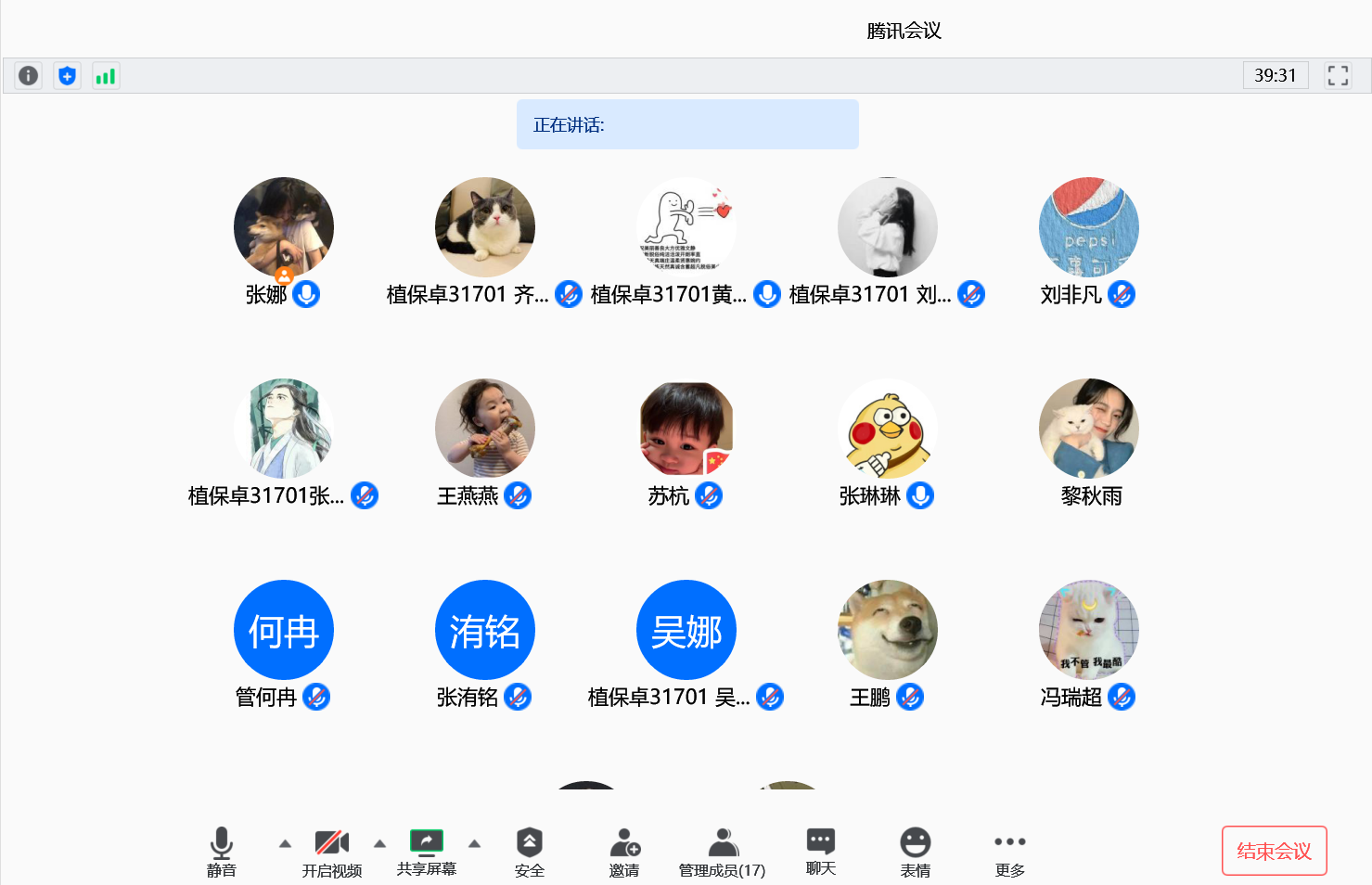Open the 安全 security menu
Viewport: 1372px width, 885px height.
[x=529, y=852]
